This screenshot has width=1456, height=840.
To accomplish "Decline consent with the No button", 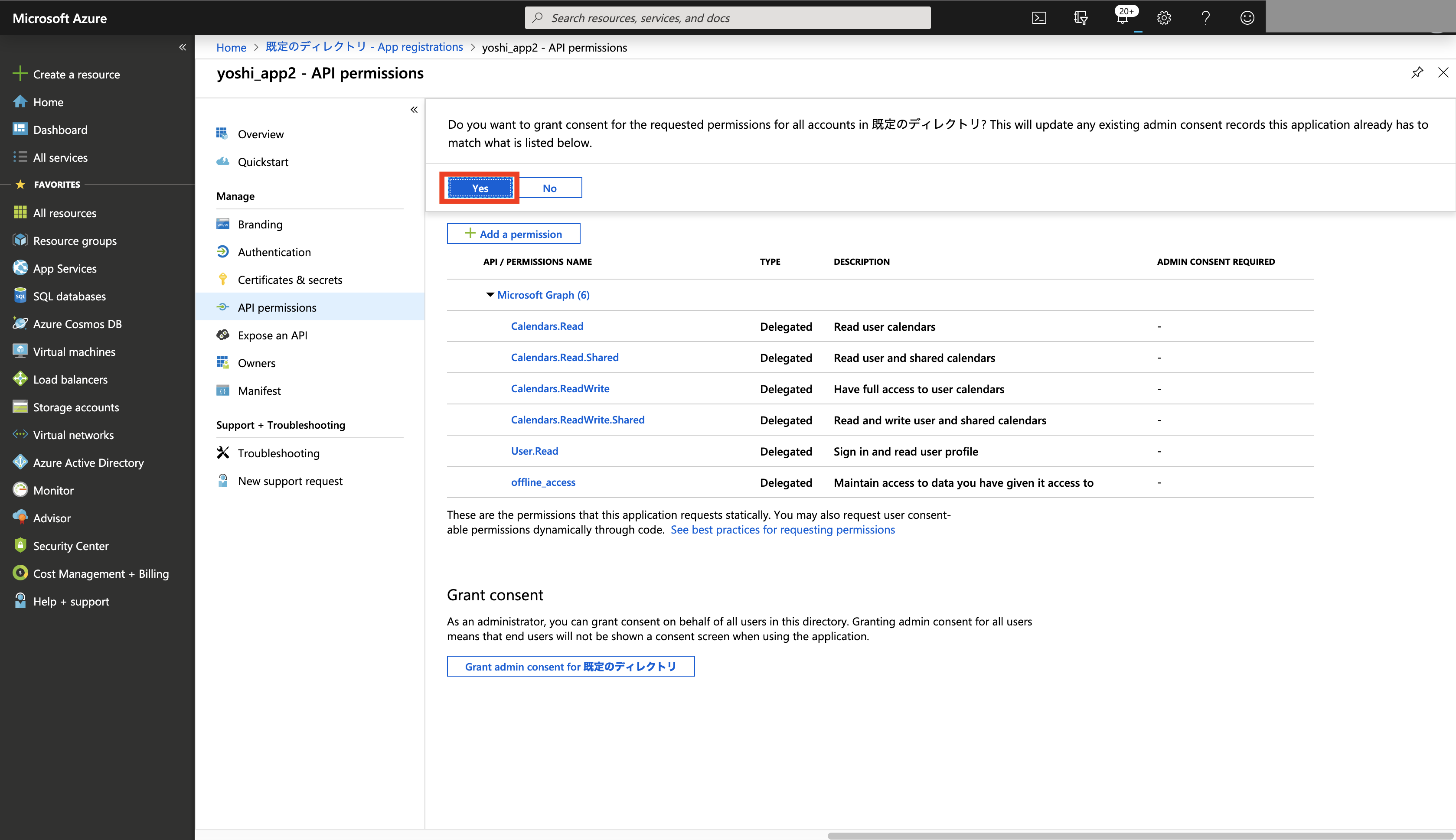I will [549, 188].
